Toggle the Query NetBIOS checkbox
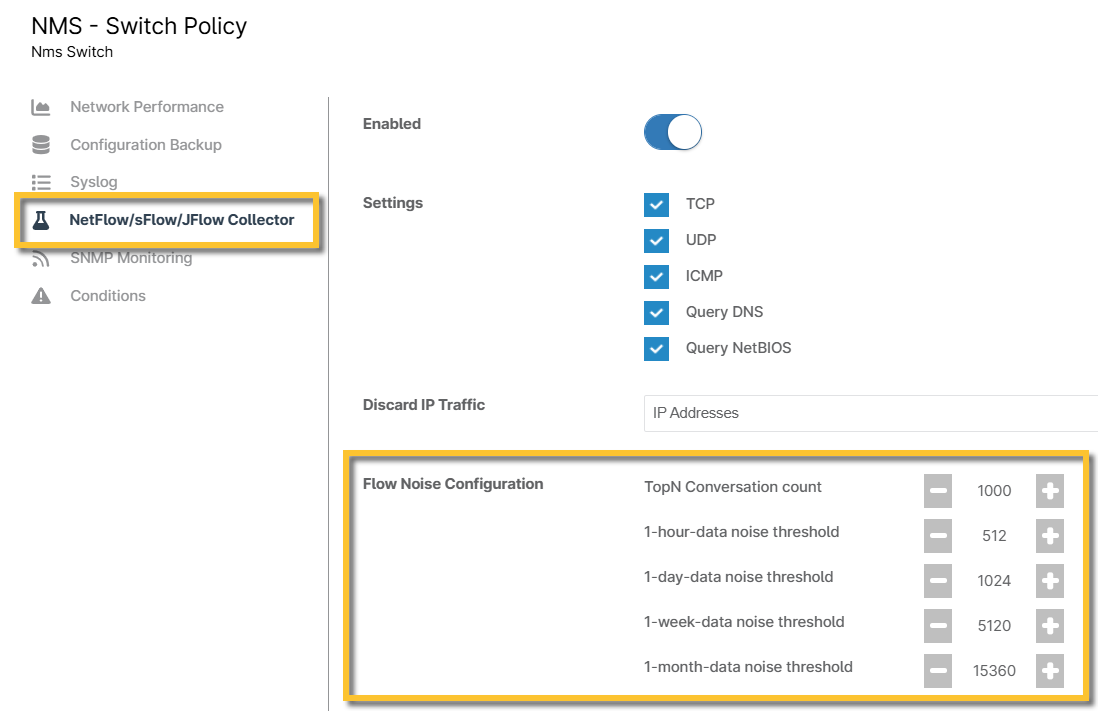Image resolution: width=1098 pixels, height=711 pixels. 657,349
